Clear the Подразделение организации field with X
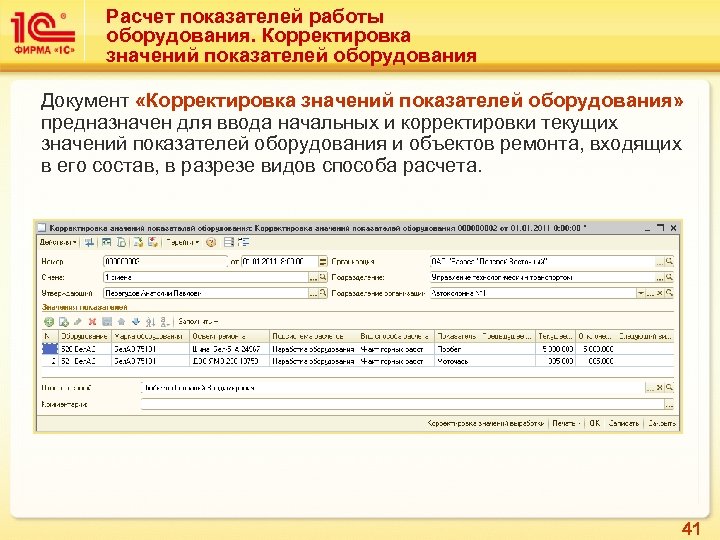Screen dimensions: 720x540 (x=660, y=293)
